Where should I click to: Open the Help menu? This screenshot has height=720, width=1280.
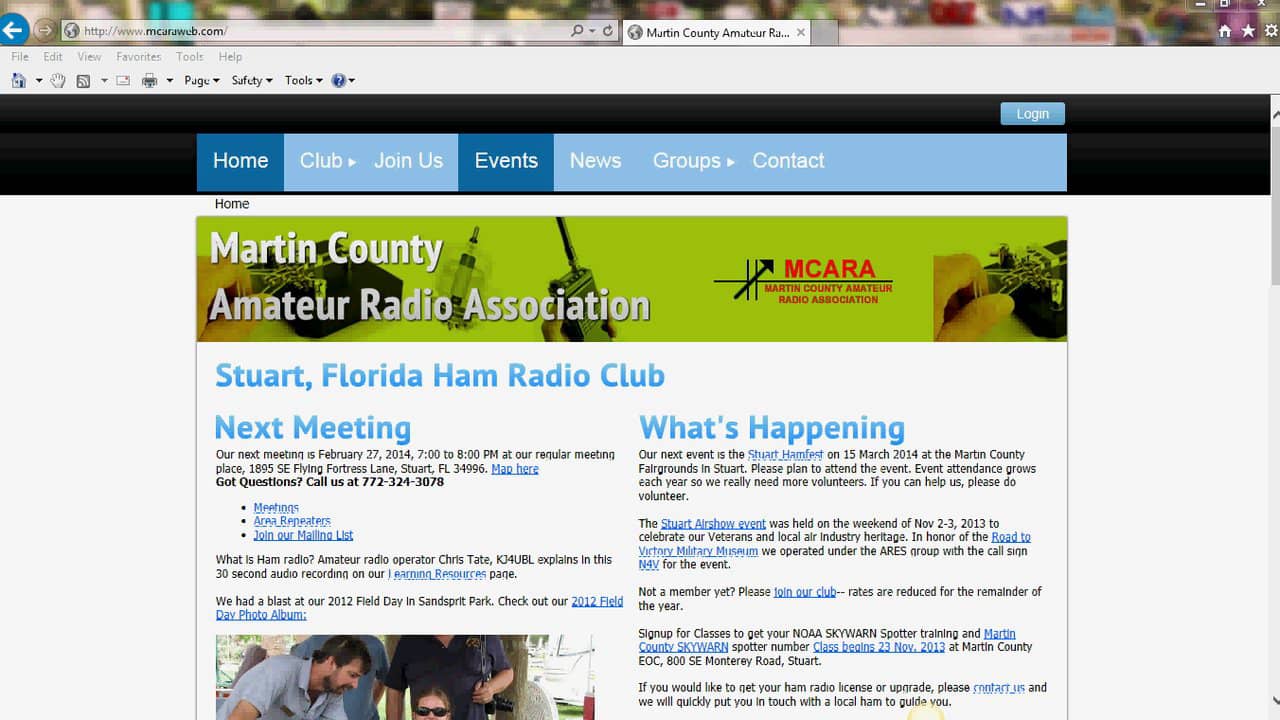pos(230,57)
